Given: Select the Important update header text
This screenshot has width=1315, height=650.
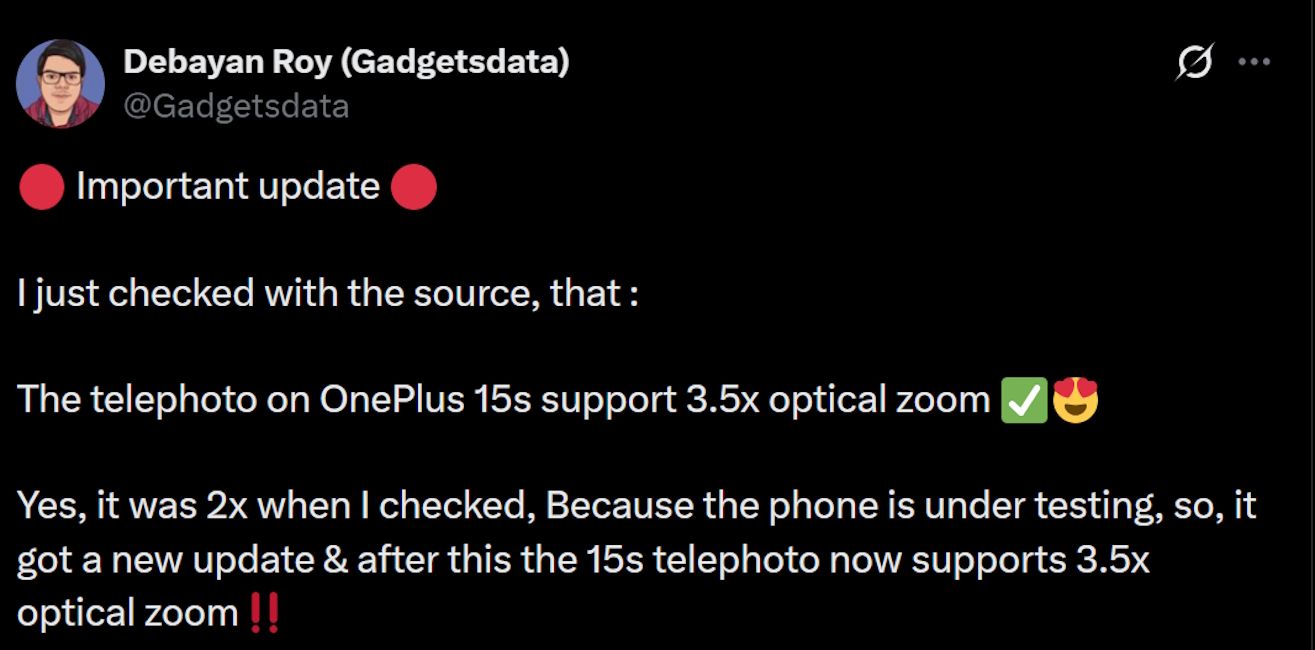Looking at the screenshot, I should [x=226, y=186].
